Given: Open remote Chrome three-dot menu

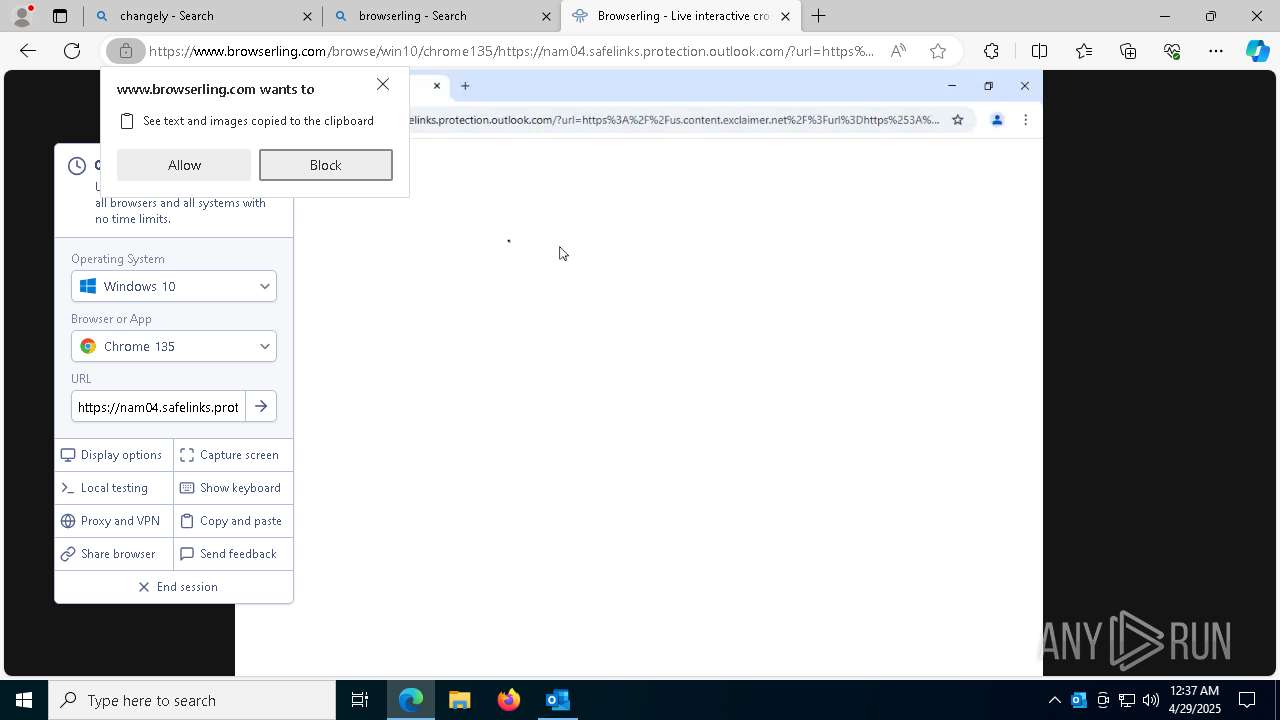Looking at the screenshot, I should [x=1025, y=120].
